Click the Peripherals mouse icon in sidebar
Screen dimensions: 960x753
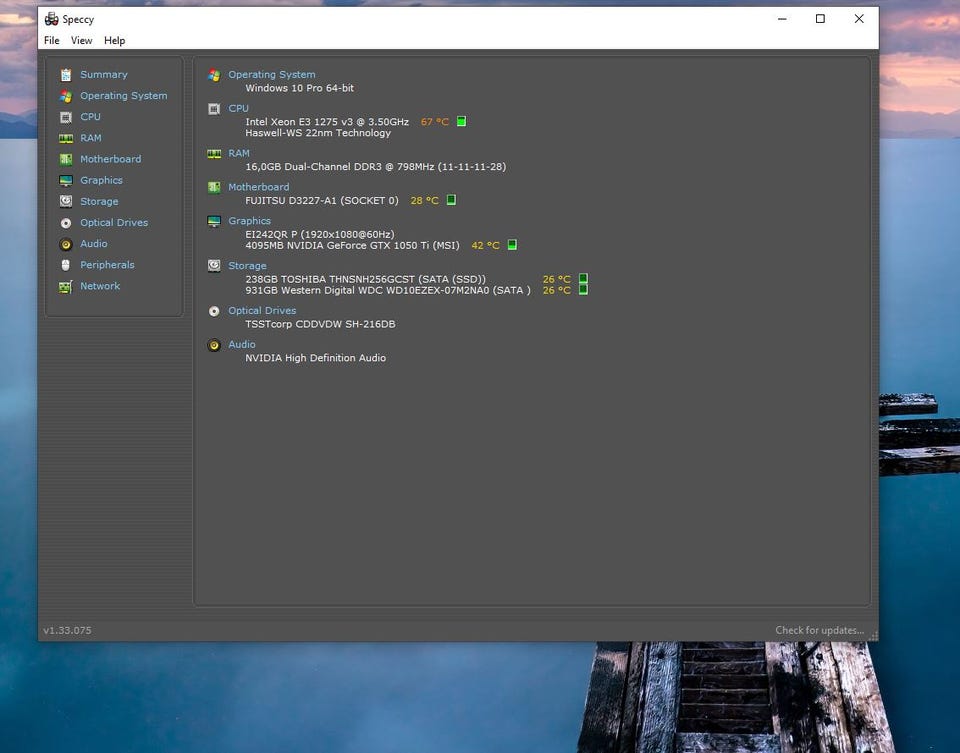66,265
